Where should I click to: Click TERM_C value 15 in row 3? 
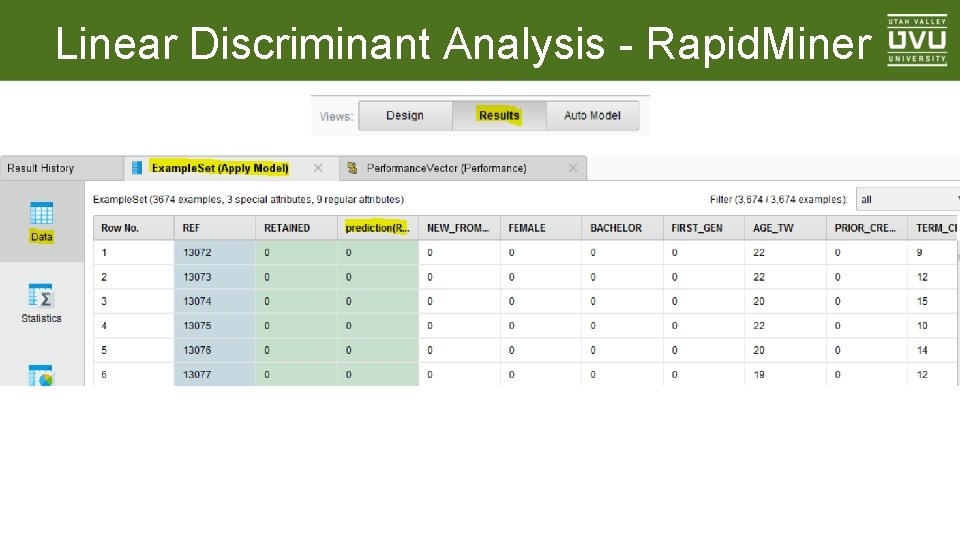pyautogui.click(x=932, y=301)
